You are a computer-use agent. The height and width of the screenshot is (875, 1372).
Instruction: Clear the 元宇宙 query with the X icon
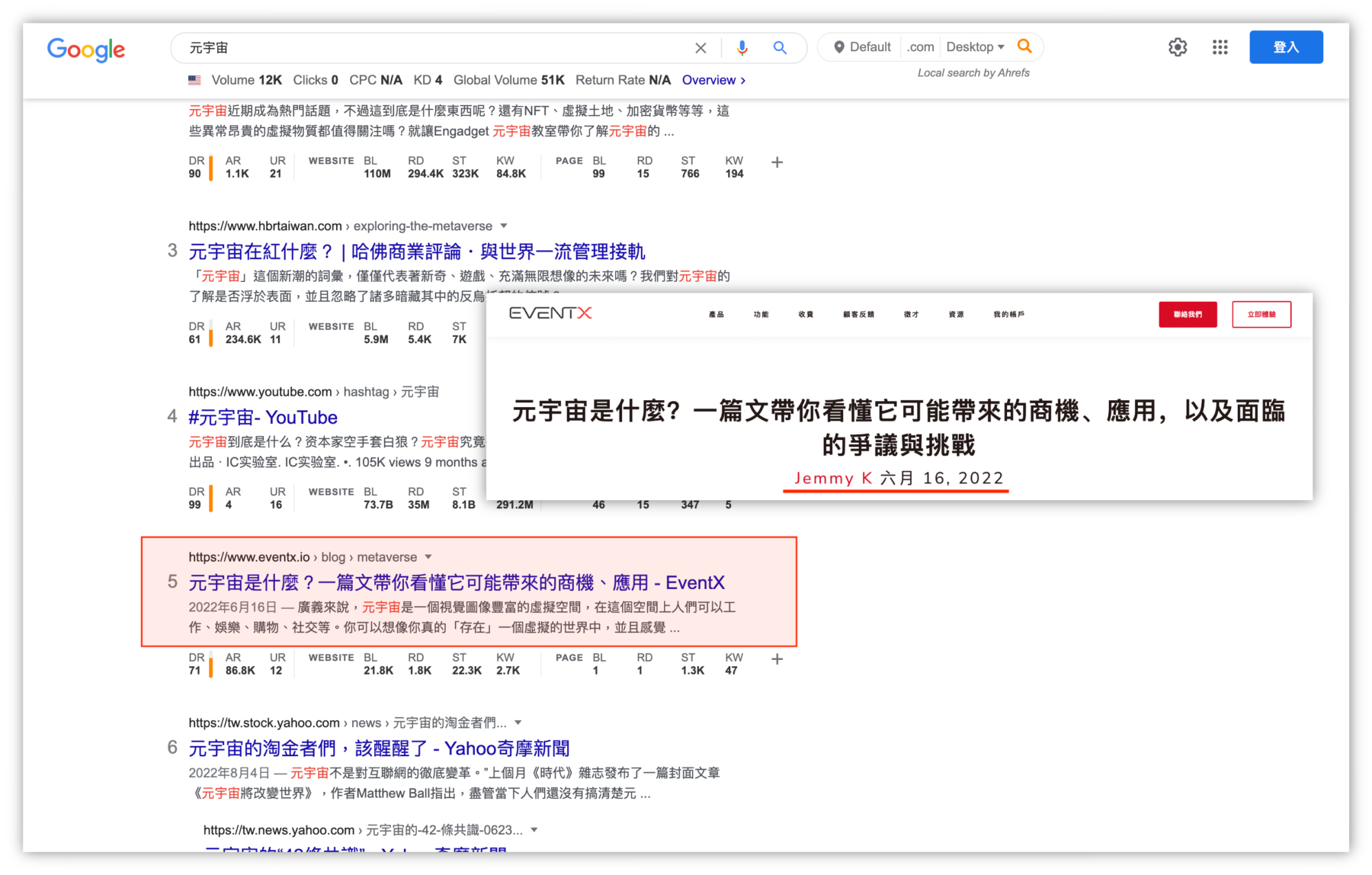pos(700,47)
